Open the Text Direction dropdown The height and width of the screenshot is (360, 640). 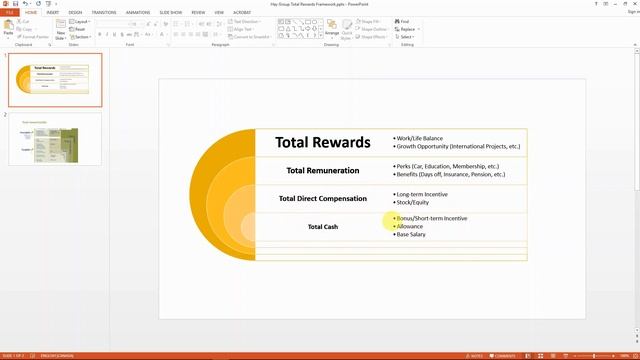(x=244, y=21)
